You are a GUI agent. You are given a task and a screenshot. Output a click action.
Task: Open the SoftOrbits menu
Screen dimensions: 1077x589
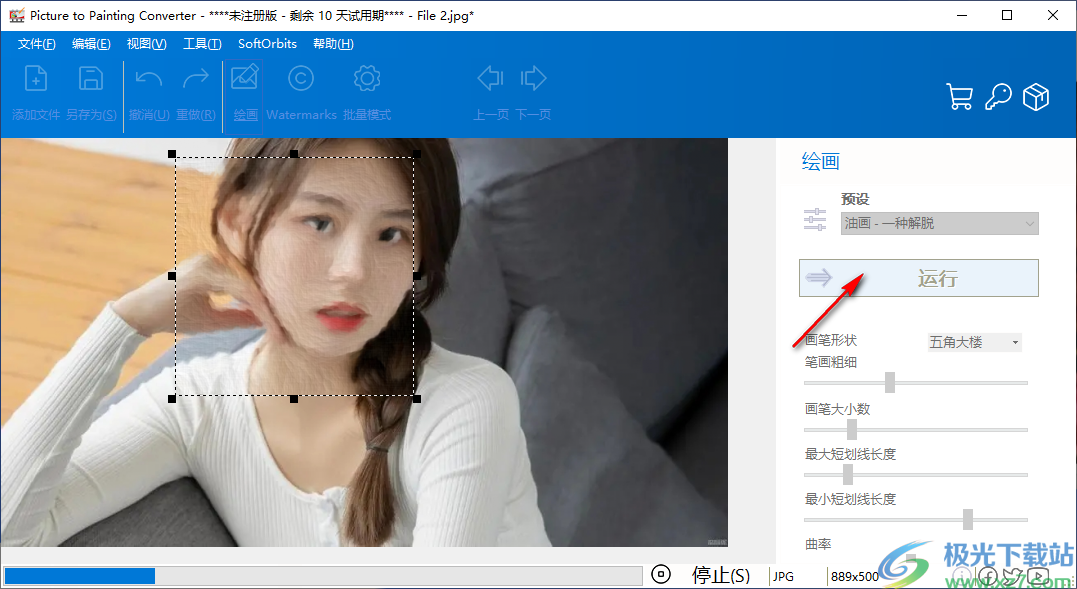click(x=267, y=44)
